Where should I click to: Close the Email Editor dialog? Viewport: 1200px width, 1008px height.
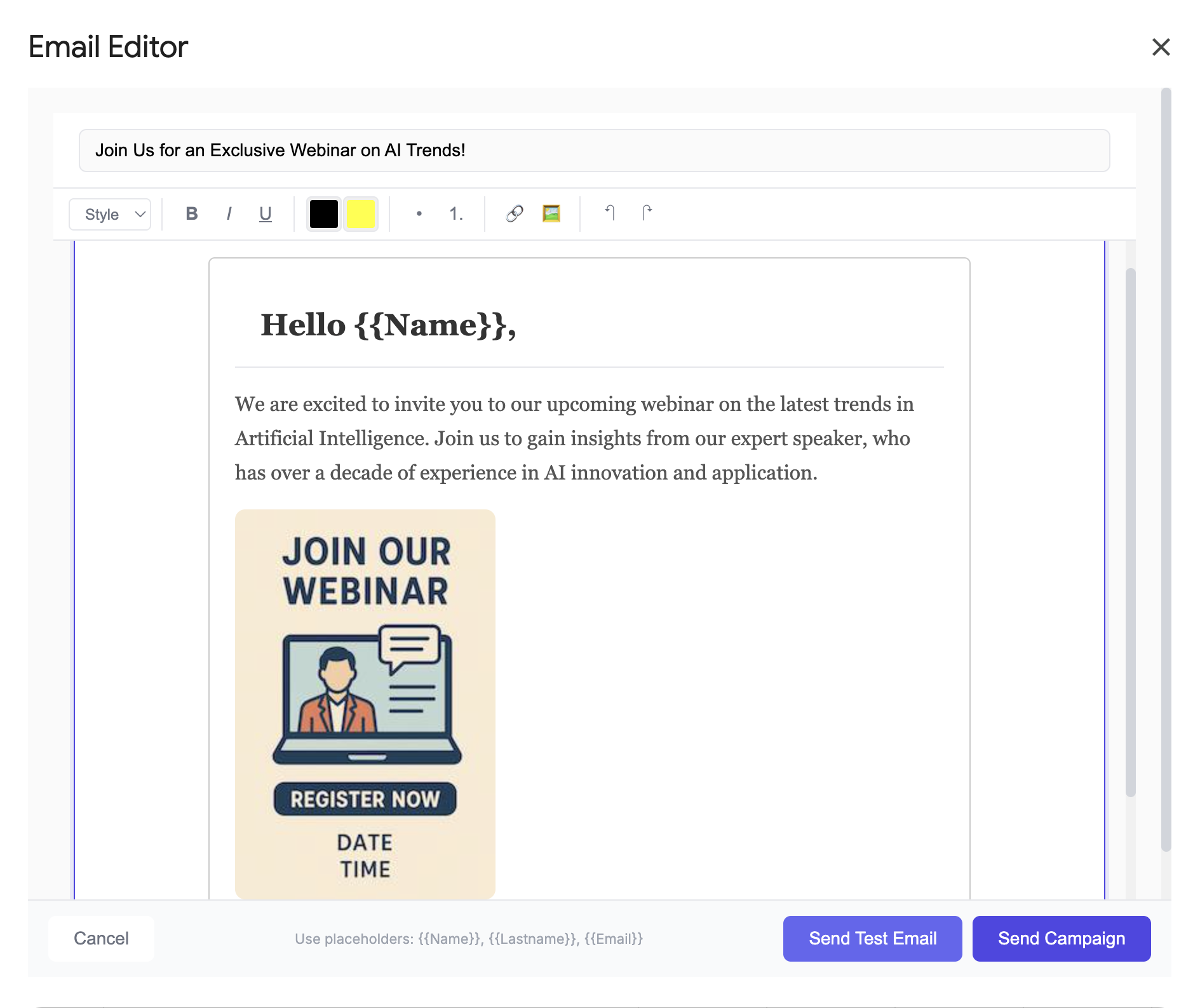1161,47
